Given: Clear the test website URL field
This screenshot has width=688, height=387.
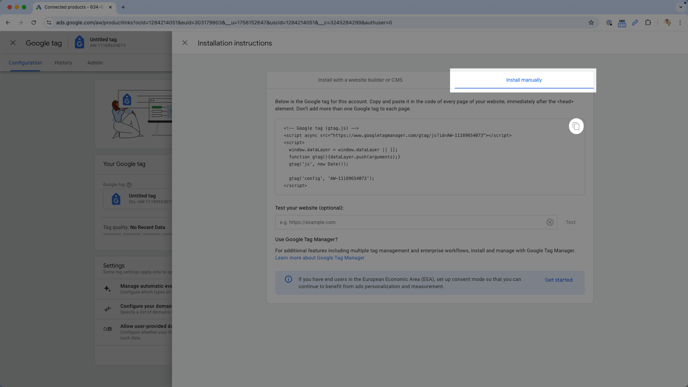Looking at the screenshot, I should click(550, 222).
